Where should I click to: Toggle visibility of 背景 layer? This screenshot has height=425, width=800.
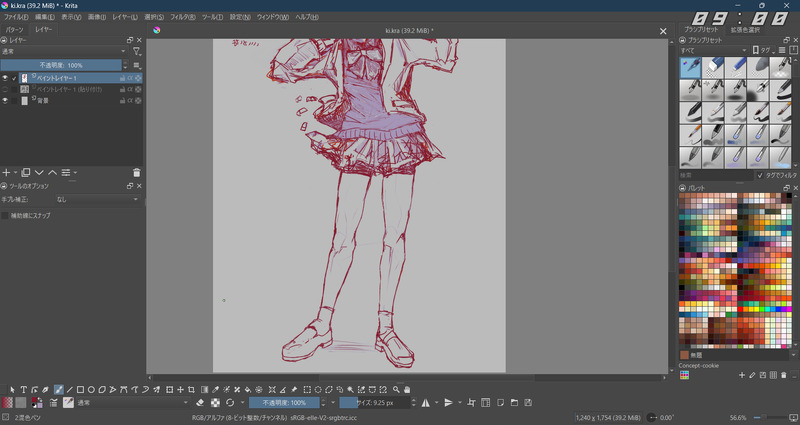5,100
